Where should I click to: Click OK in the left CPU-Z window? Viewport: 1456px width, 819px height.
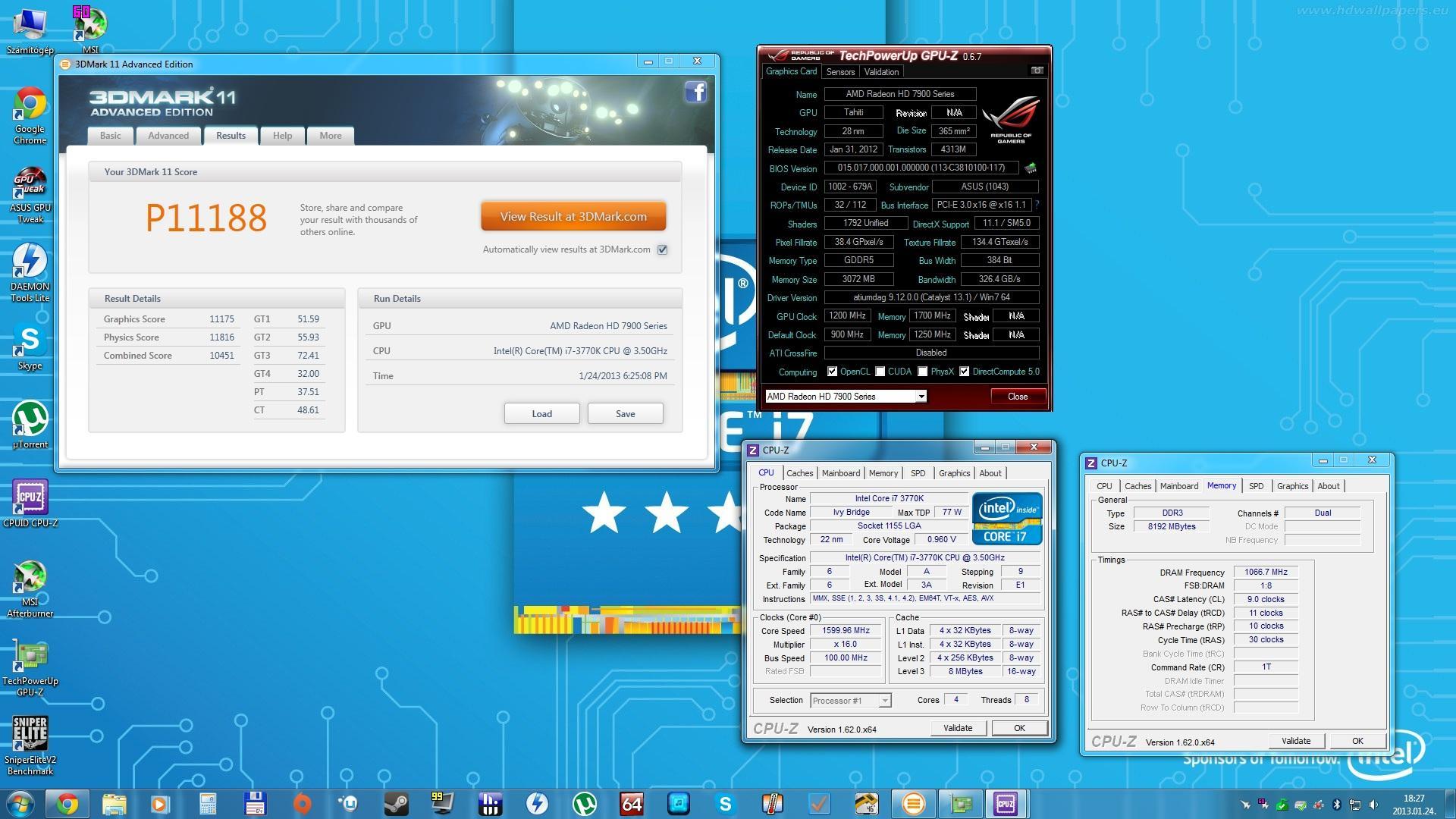(1019, 728)
